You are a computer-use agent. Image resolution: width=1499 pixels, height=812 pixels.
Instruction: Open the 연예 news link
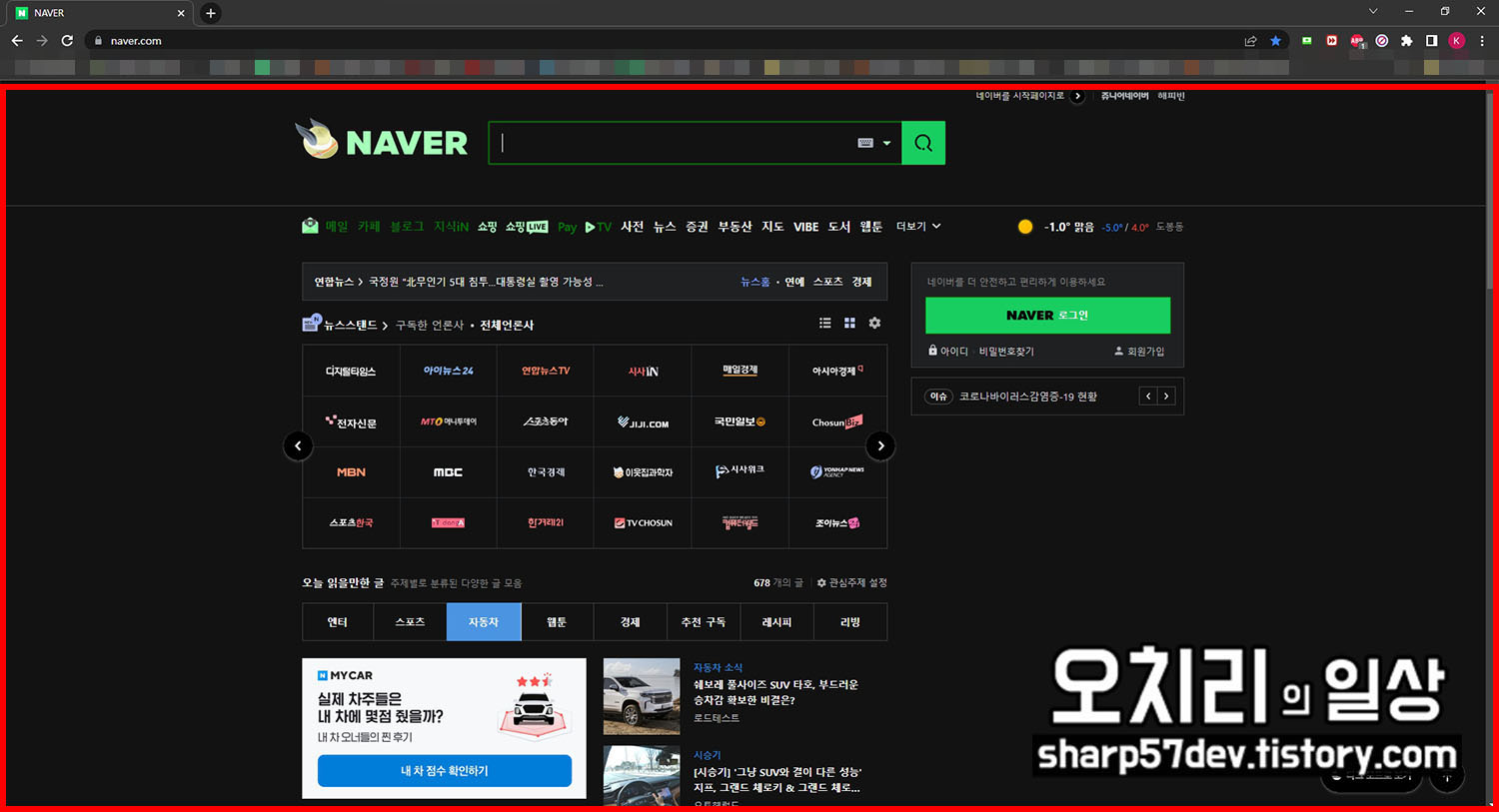pyautogui.click(x=794, y=282)
